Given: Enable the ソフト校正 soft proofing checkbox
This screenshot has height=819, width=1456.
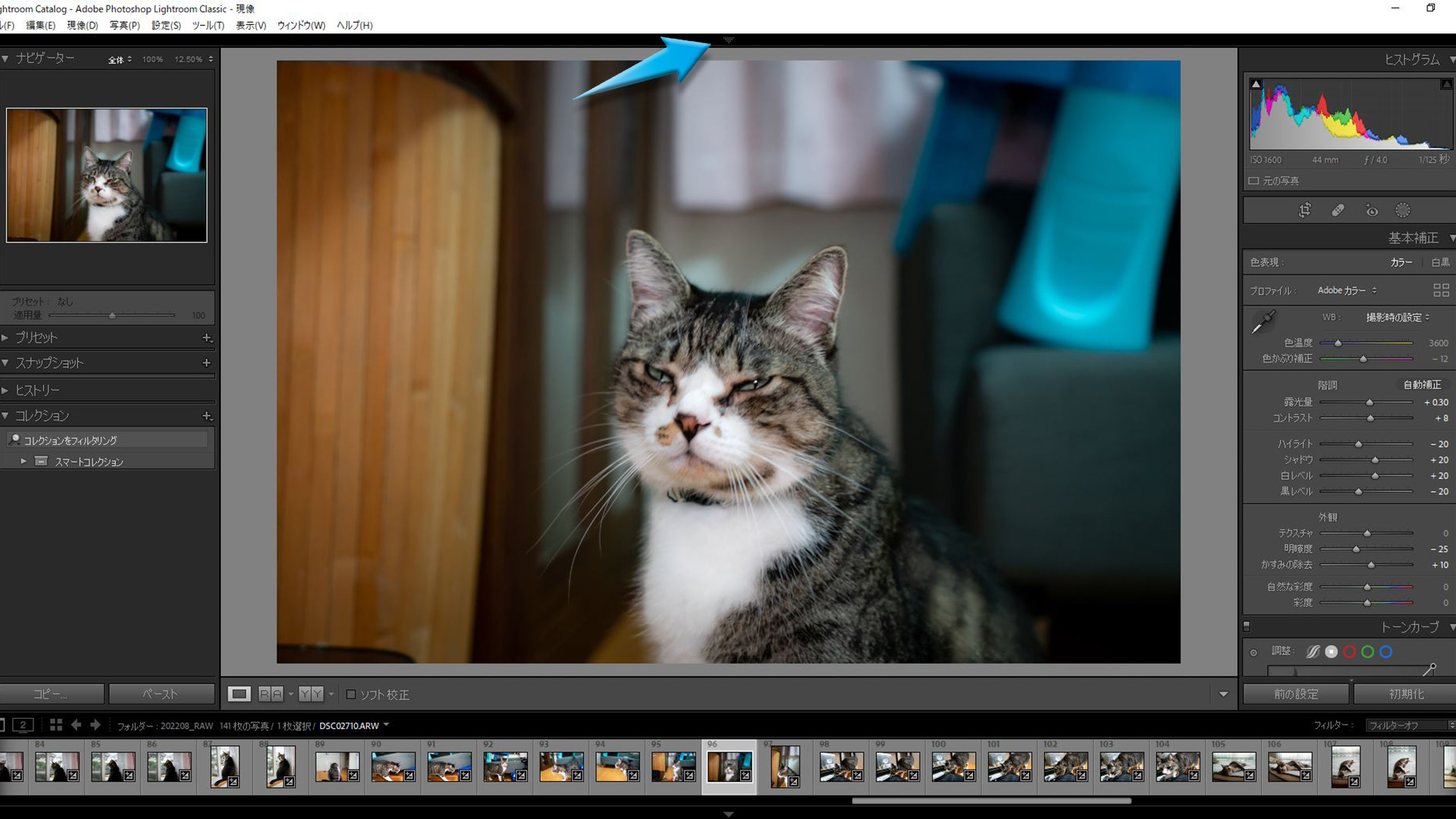Looking at the screenshot, I should point(351,694).
